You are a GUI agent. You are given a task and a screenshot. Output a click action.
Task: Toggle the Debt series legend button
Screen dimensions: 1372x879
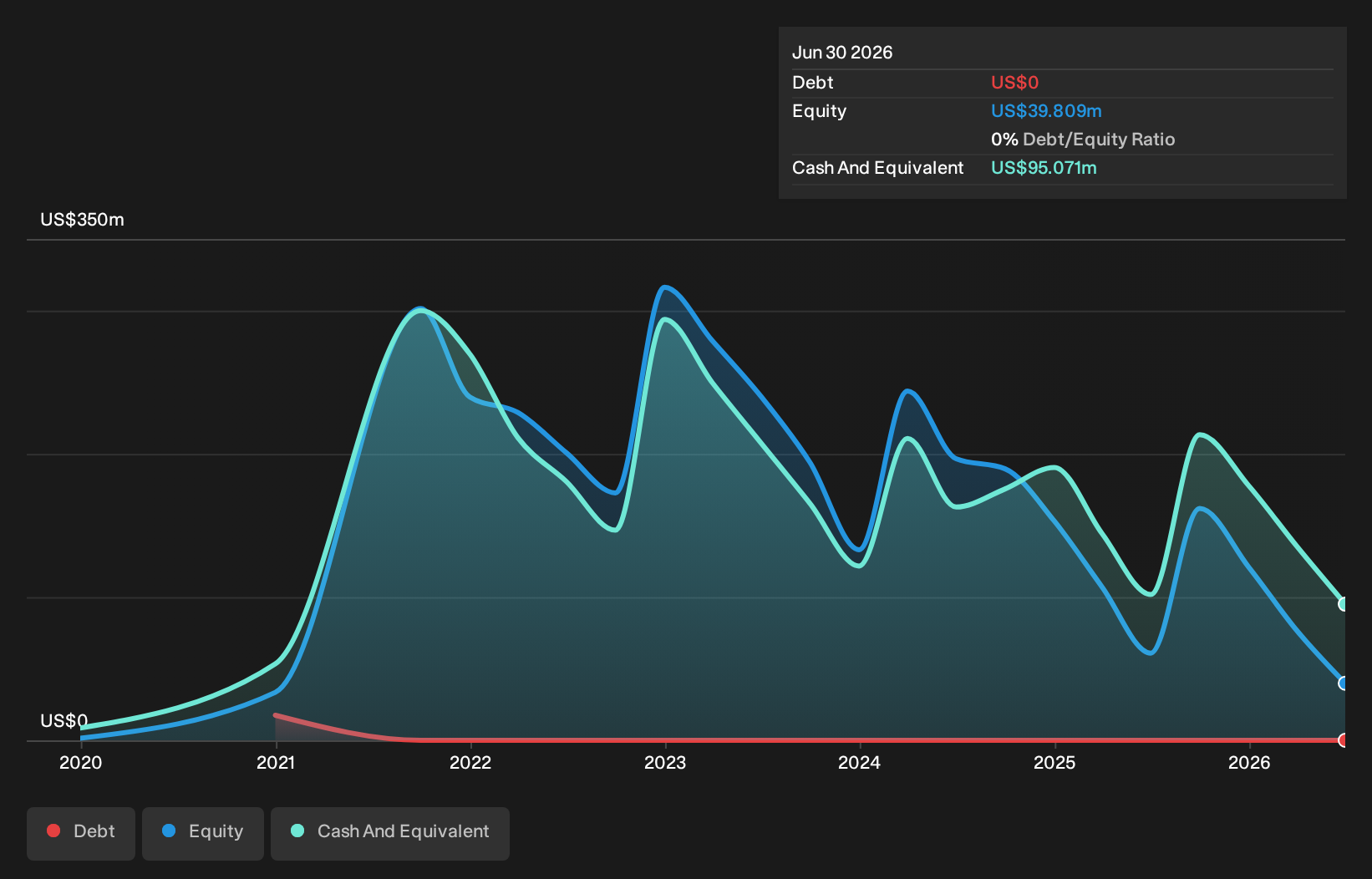coord(81,833)
